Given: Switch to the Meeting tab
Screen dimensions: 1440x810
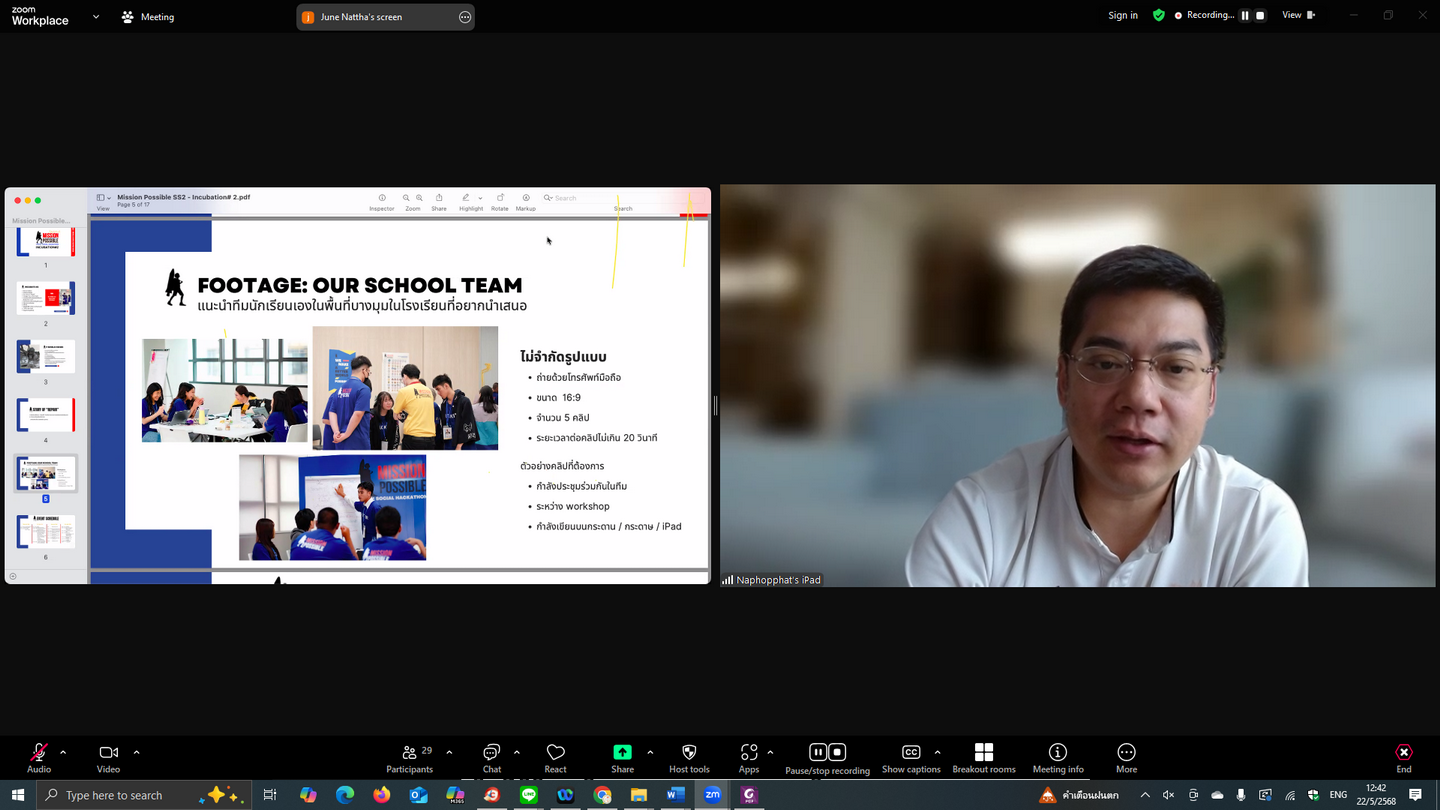Looking at the screenshot, I should [x=148, y=17].
